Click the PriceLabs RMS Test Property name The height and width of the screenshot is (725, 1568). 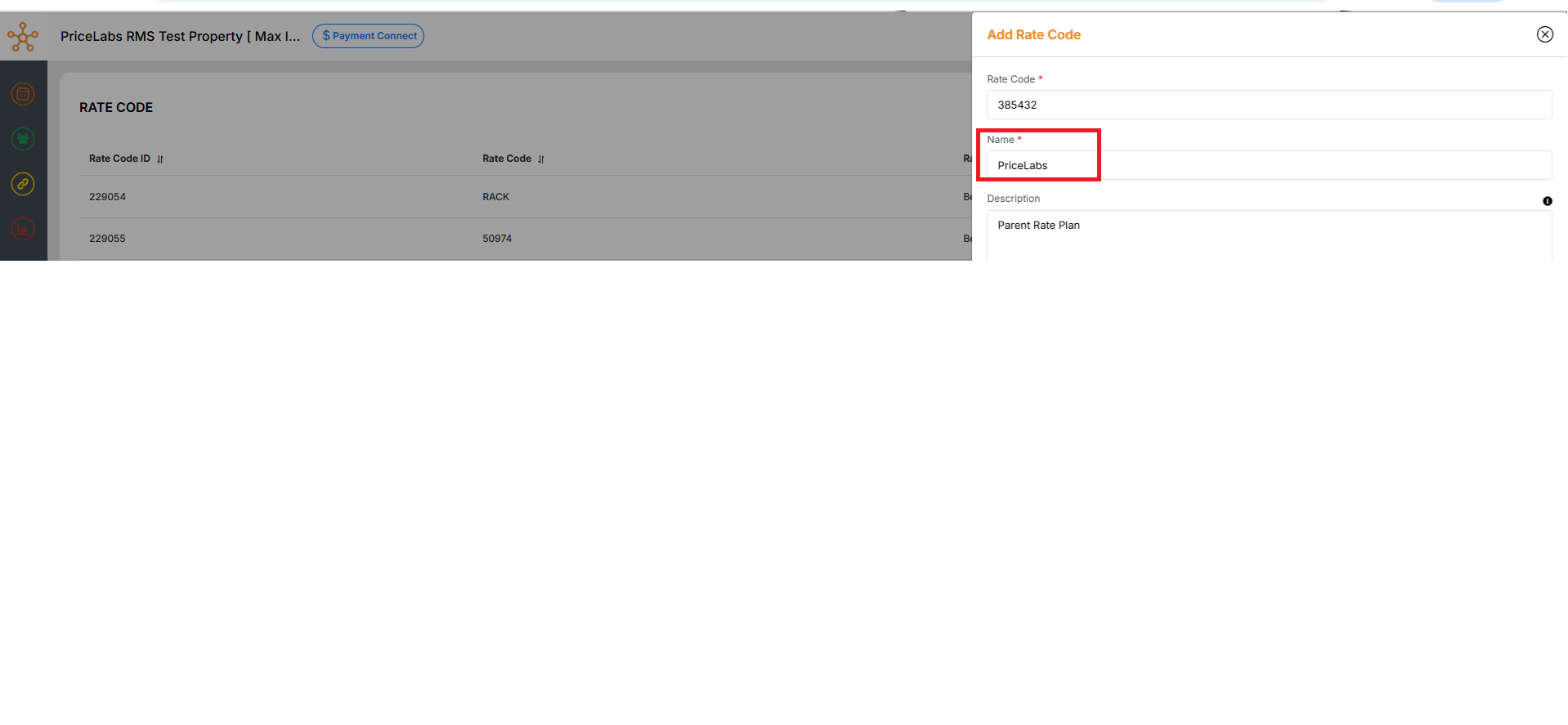click(180, 36)
